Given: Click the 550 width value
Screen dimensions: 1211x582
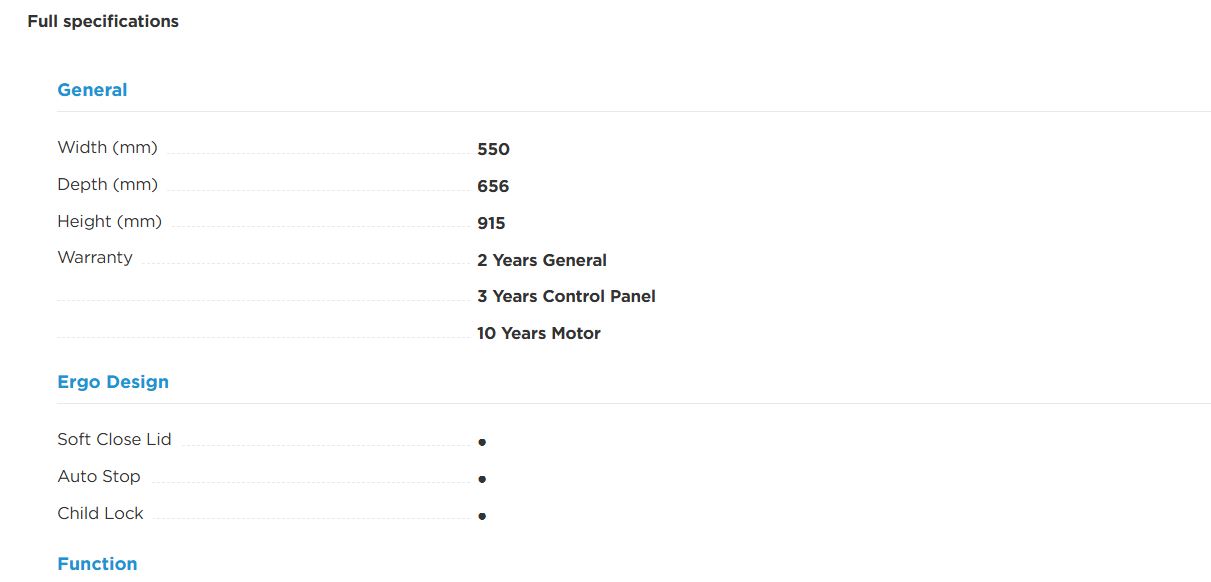Looking at the screenshot, I should (x=493, y=150).
